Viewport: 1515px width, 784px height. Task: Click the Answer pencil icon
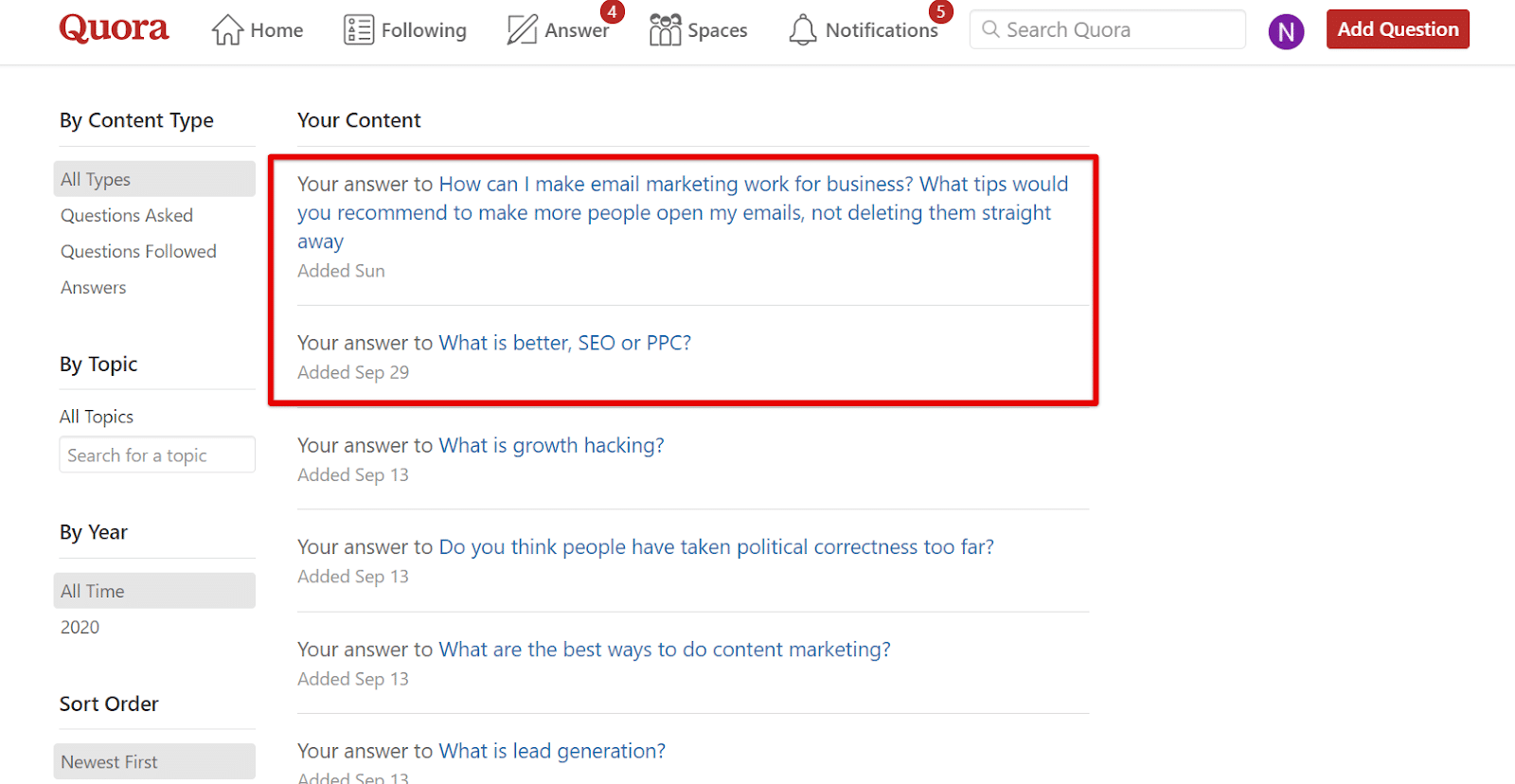click(522, 29)
